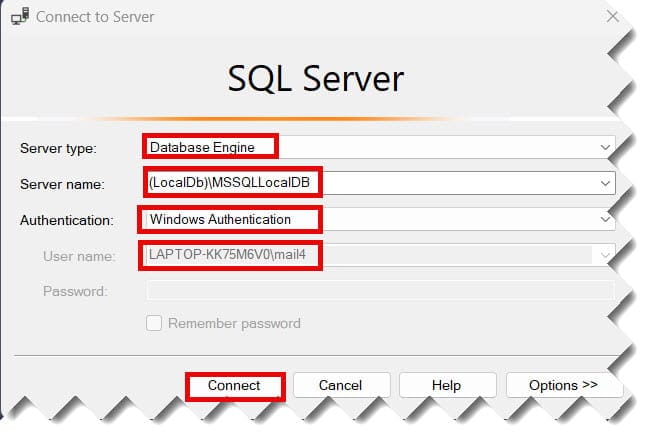
Task: Click the Connect to Server title icon
Action: coord(20,16)
